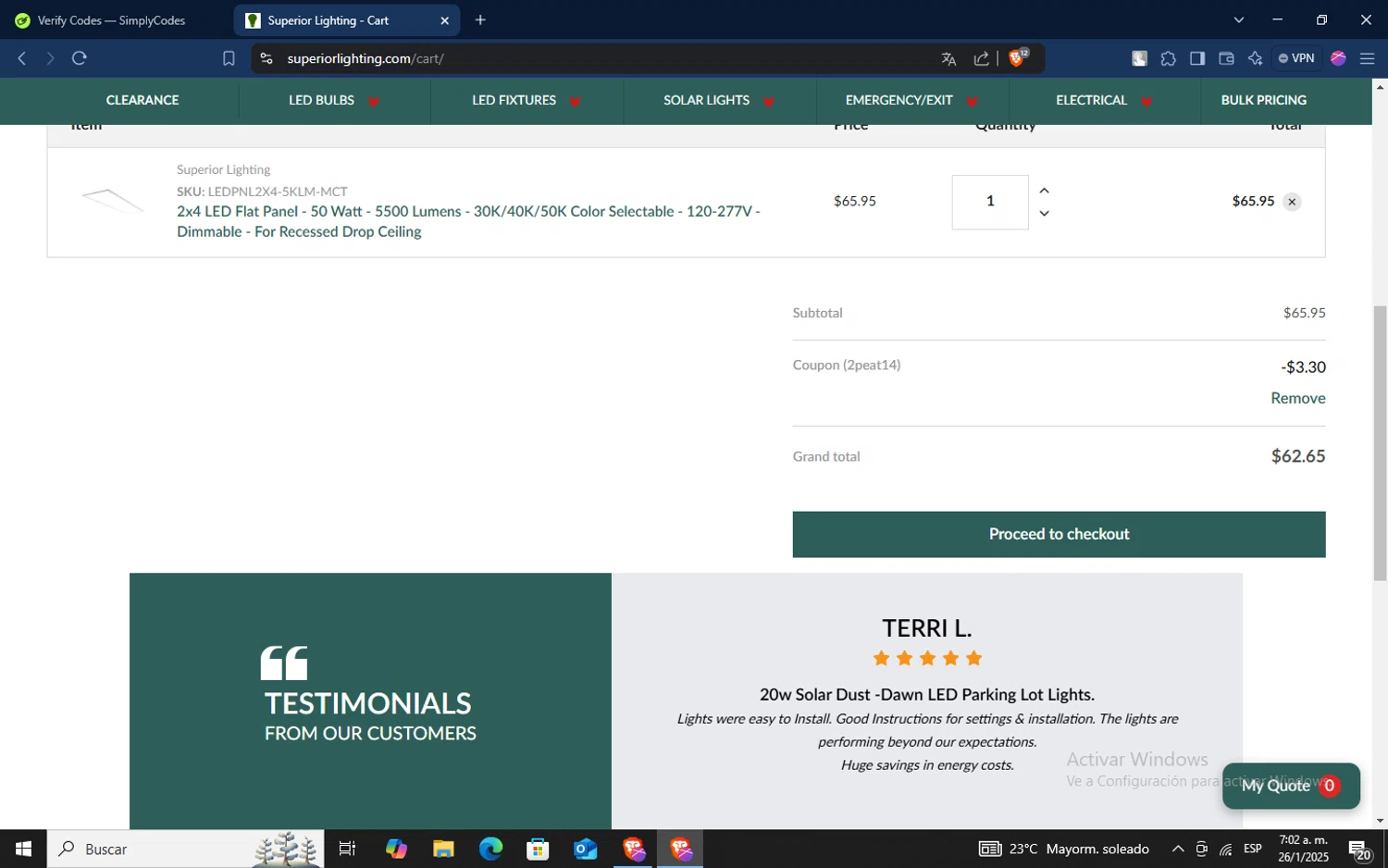Open the notification center icon

(x=1359, y=849)
